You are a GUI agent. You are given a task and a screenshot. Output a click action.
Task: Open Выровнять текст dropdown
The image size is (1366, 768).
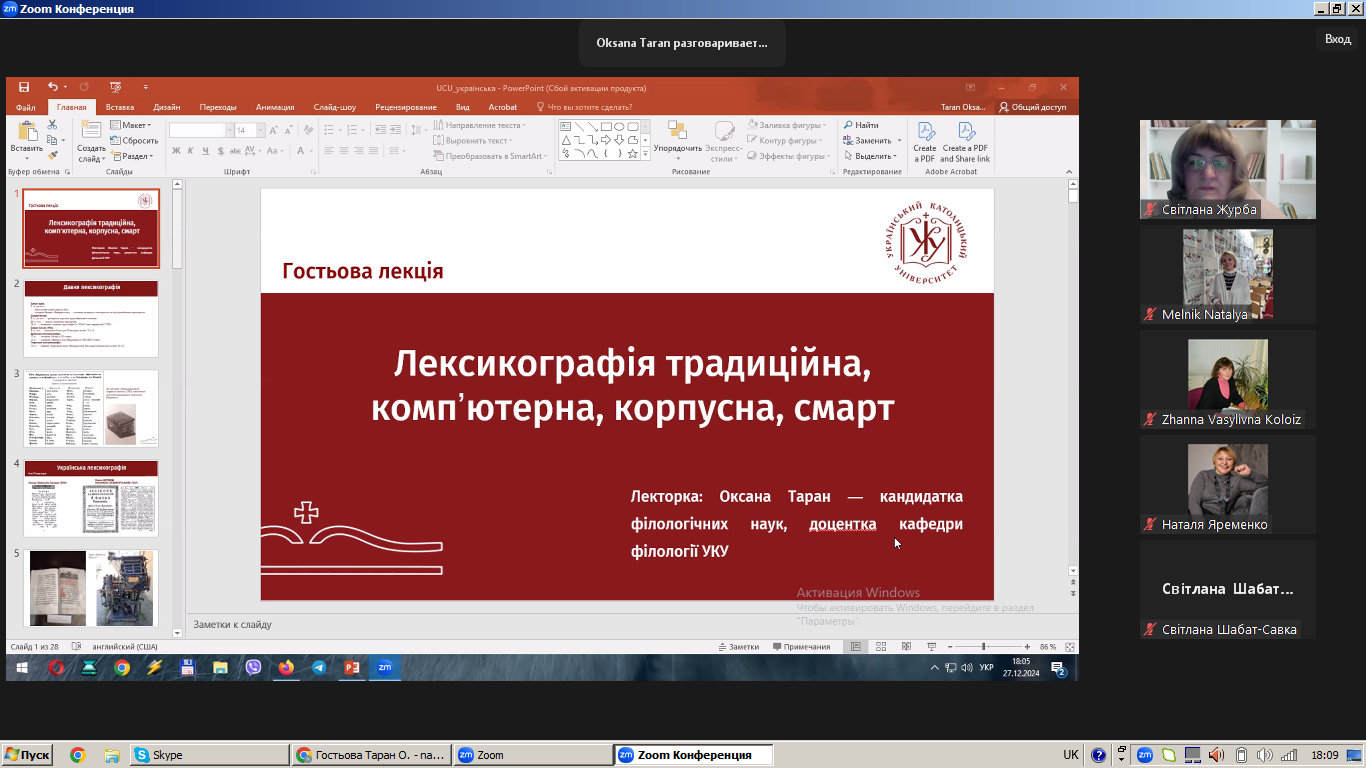pyautogui.click(x=475, y=141)
